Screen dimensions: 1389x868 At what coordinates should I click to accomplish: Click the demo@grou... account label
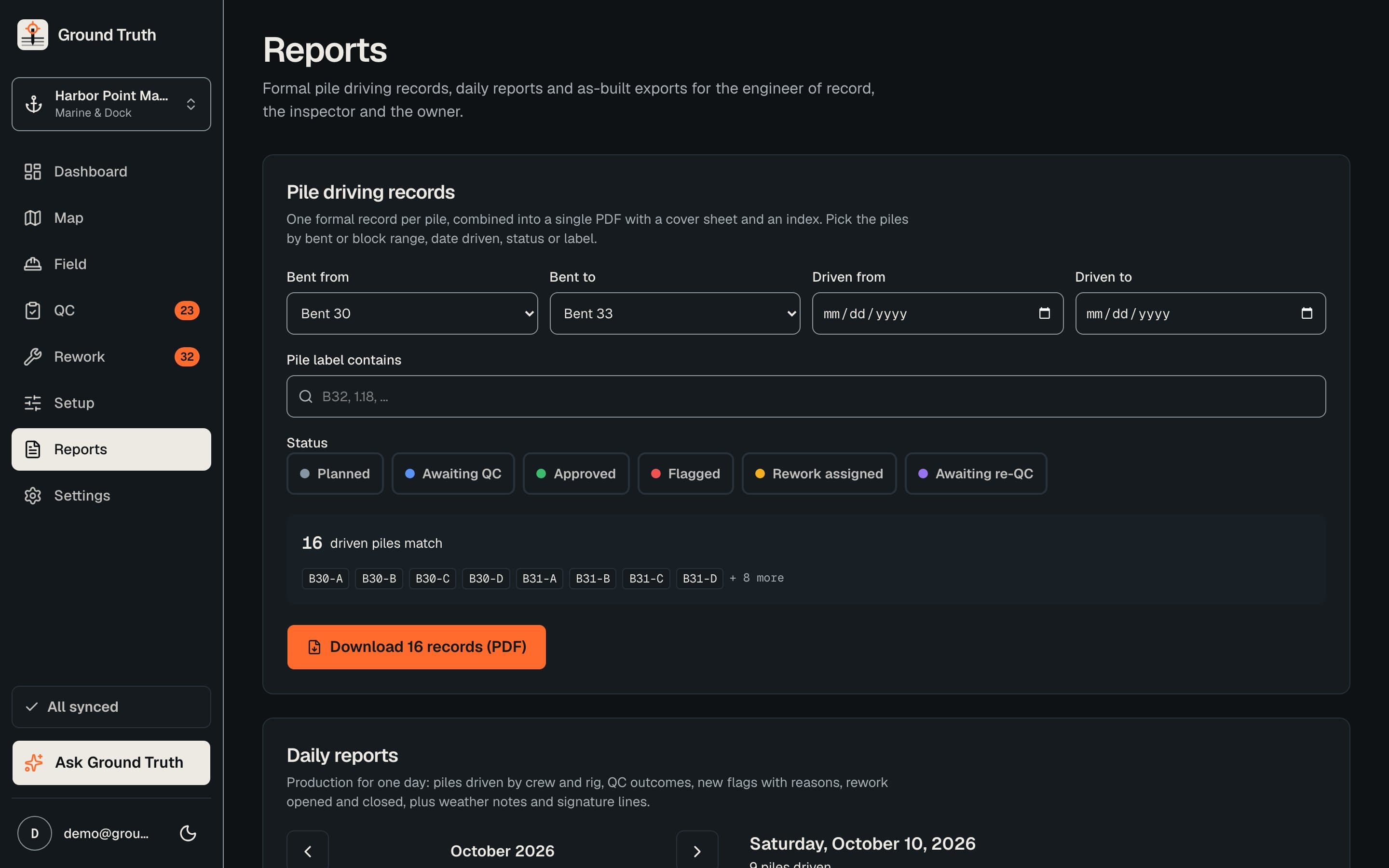tap(106, 834)
